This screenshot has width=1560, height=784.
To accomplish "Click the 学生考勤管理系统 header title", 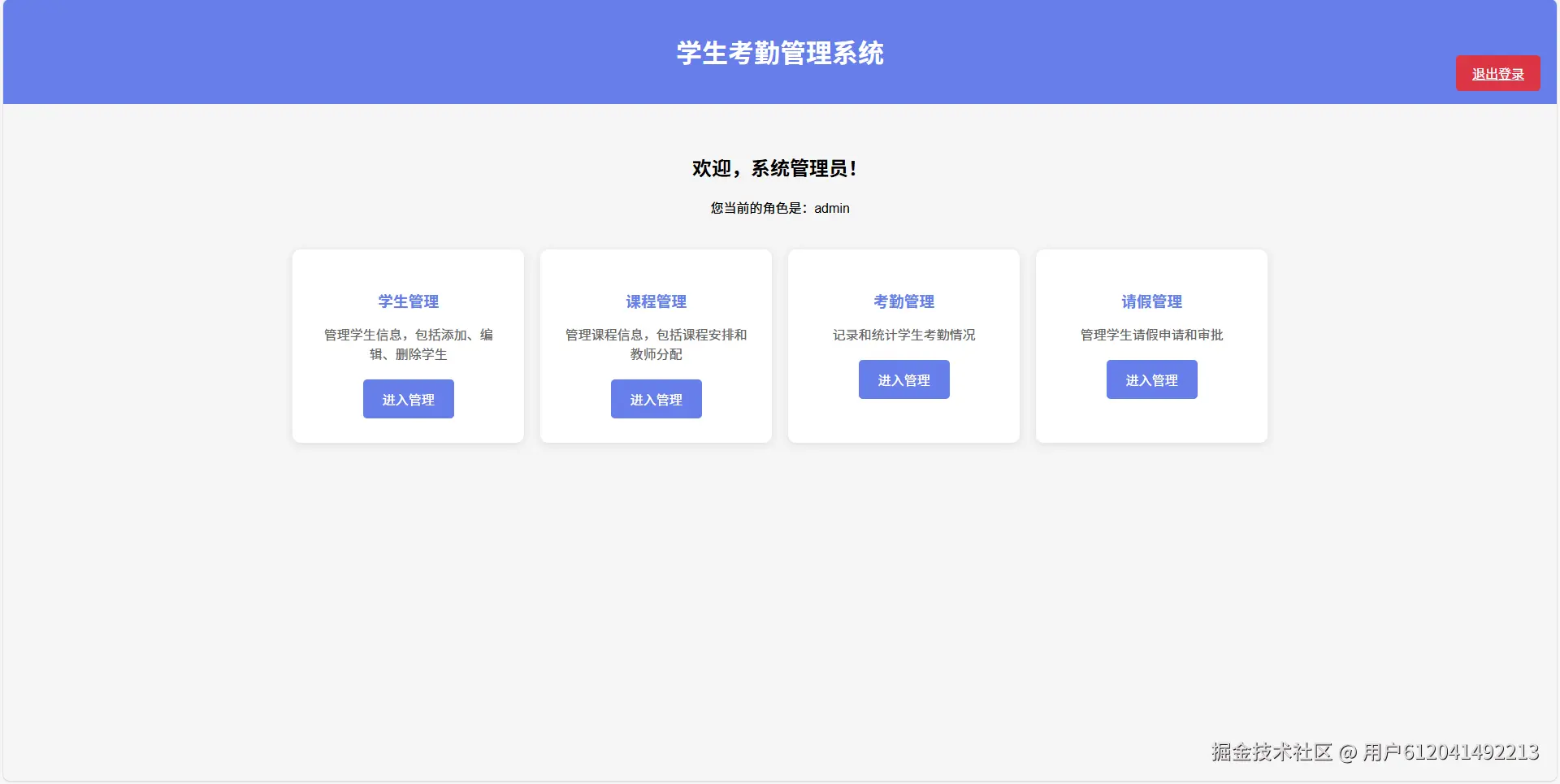I will 780,54.
